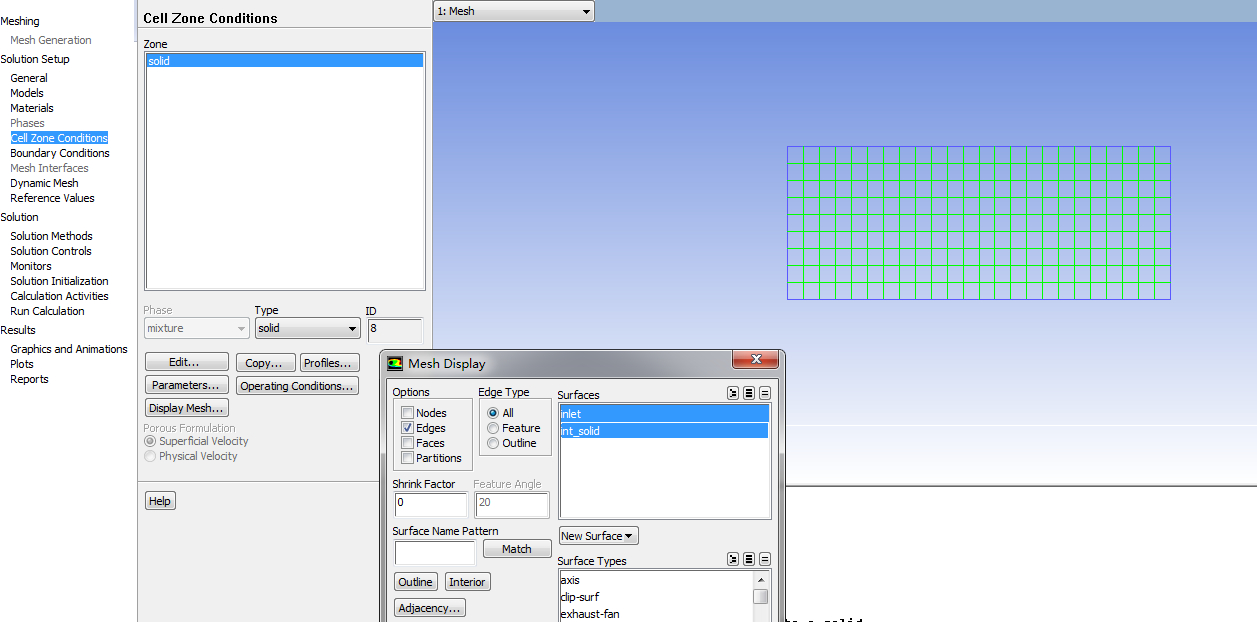Select the solid zone in Zone list
This screenshot has width=1257, height=622.
285,61
